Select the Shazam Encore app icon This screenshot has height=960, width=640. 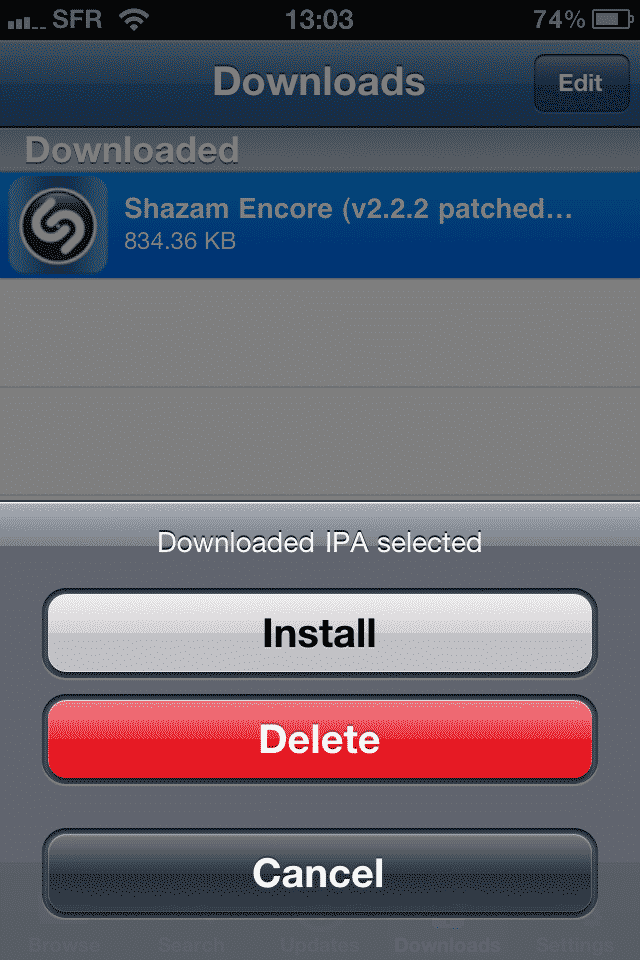coord(58,225)
